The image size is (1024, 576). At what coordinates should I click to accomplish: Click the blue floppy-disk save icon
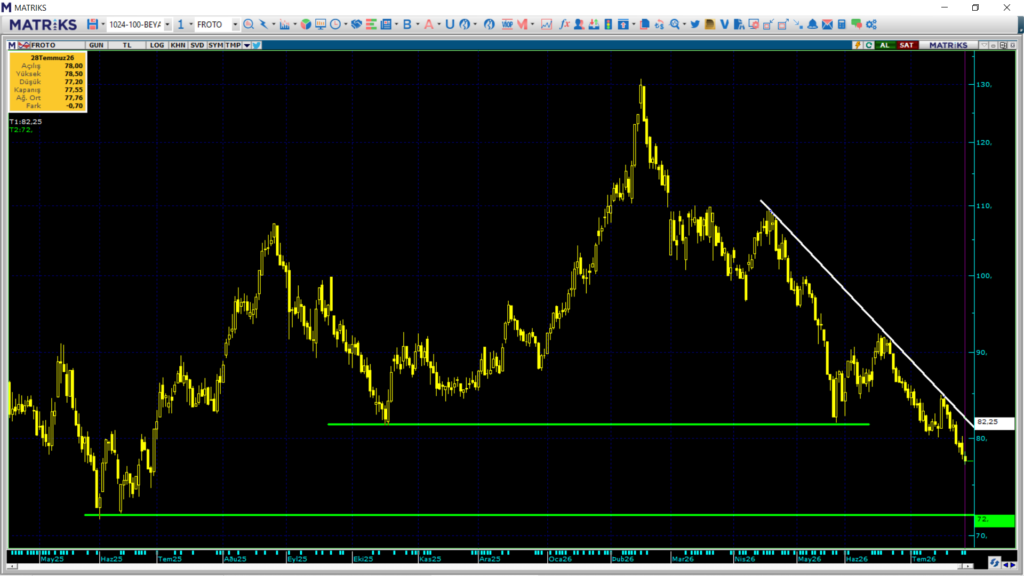tap(92, 24)
